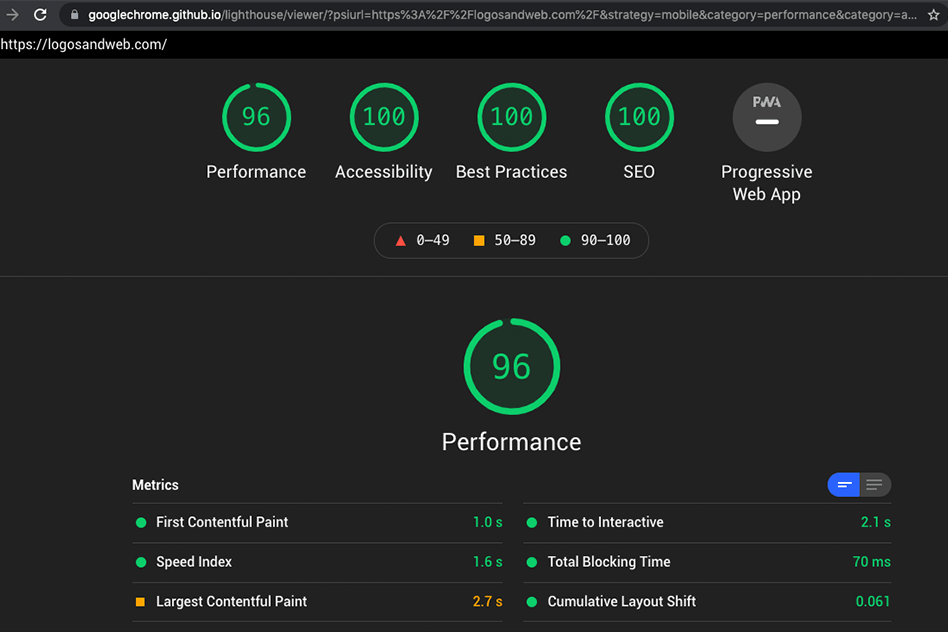
Task: Click the browser reload icon
Action: tap(40, 15)
